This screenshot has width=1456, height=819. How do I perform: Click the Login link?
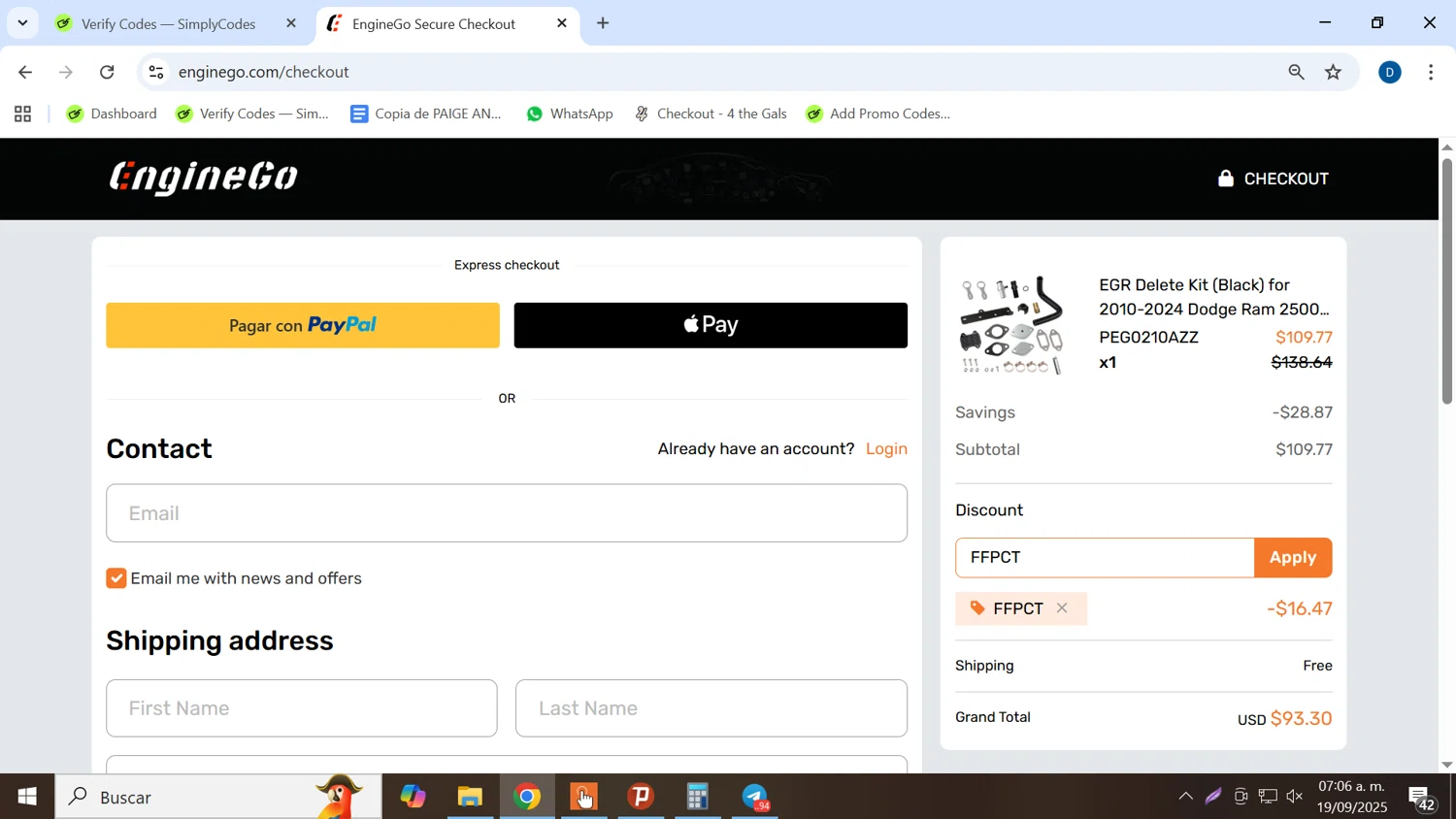click(x=886, y=449)
